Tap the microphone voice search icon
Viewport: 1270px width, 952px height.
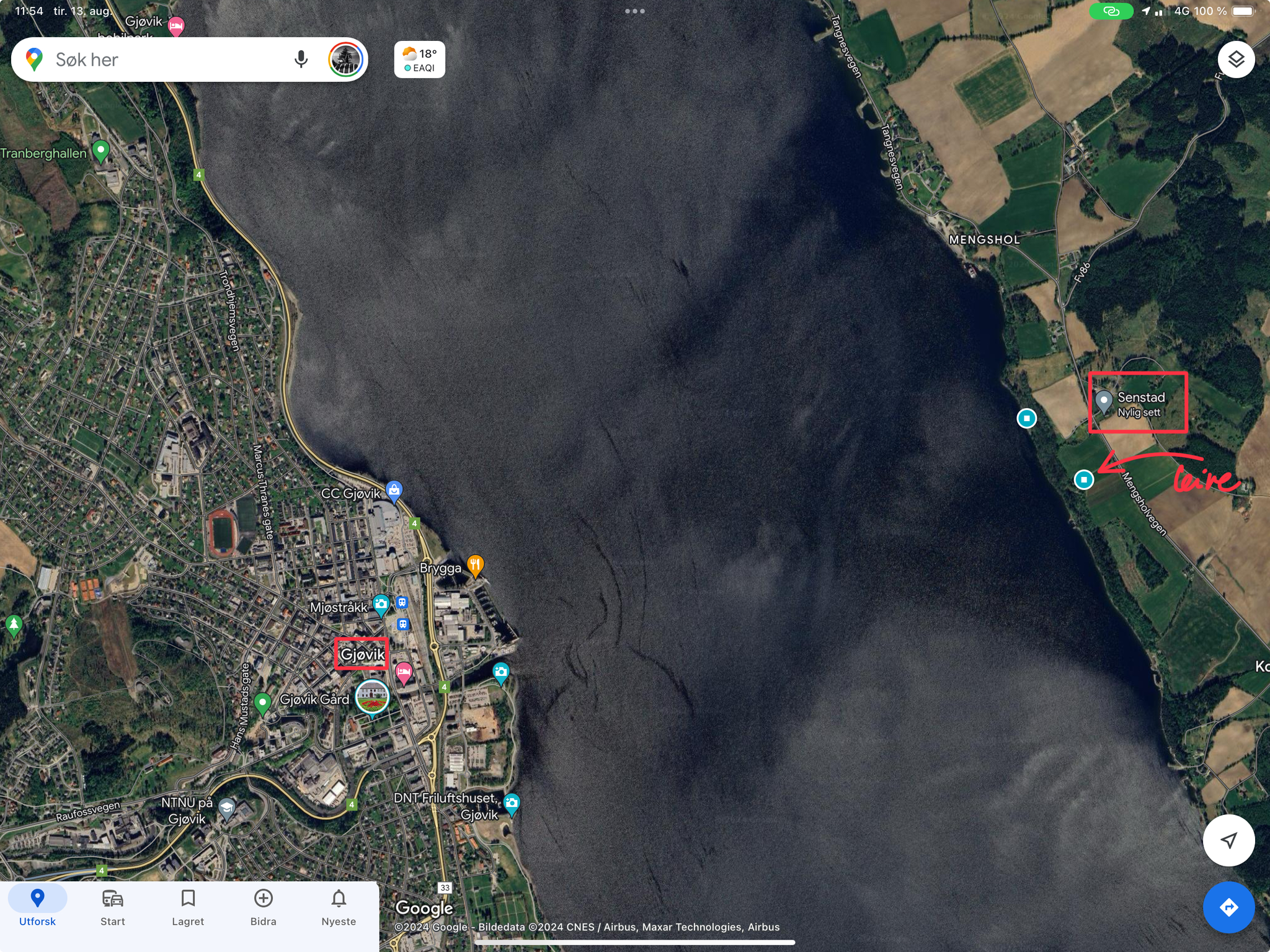click(301, 60)
